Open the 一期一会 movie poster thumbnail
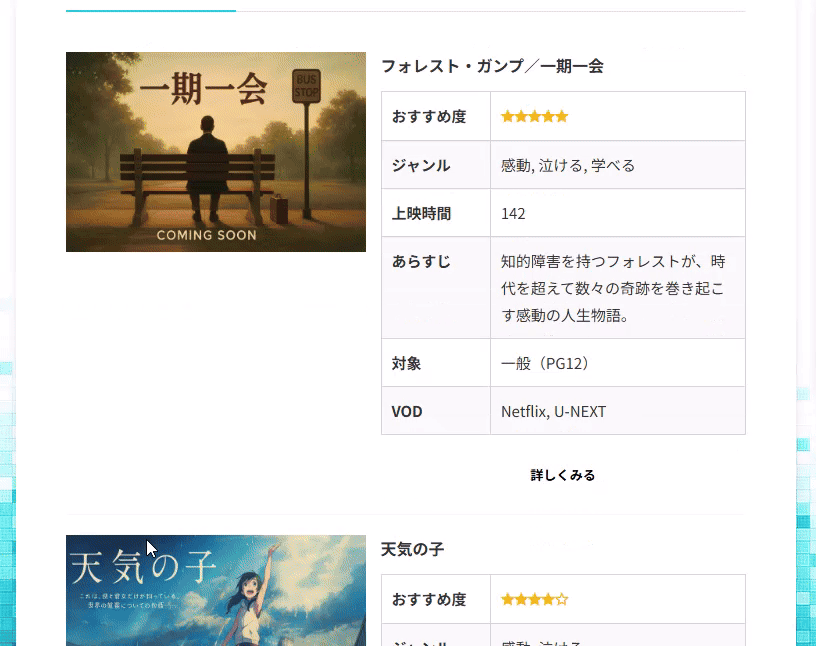816x646 pixels. click(216, 151)
